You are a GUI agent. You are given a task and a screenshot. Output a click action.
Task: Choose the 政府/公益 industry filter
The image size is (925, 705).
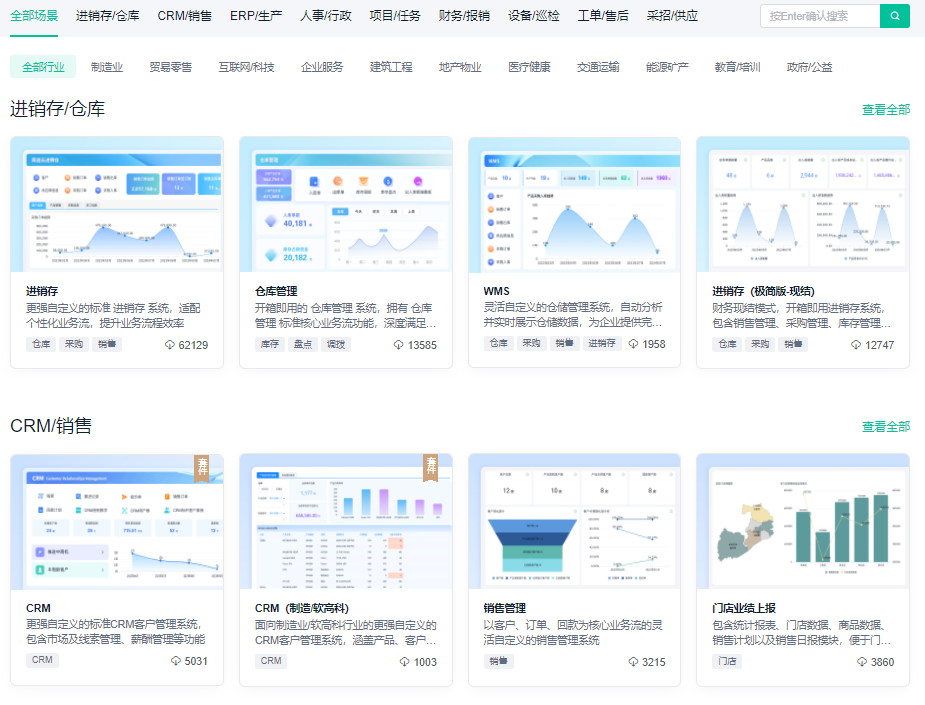809,67
